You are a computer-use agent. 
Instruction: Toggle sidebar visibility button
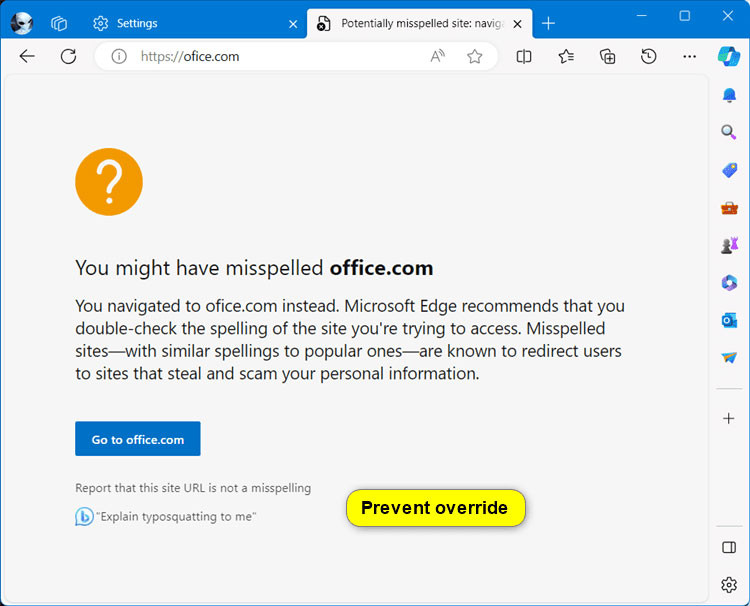729,547
